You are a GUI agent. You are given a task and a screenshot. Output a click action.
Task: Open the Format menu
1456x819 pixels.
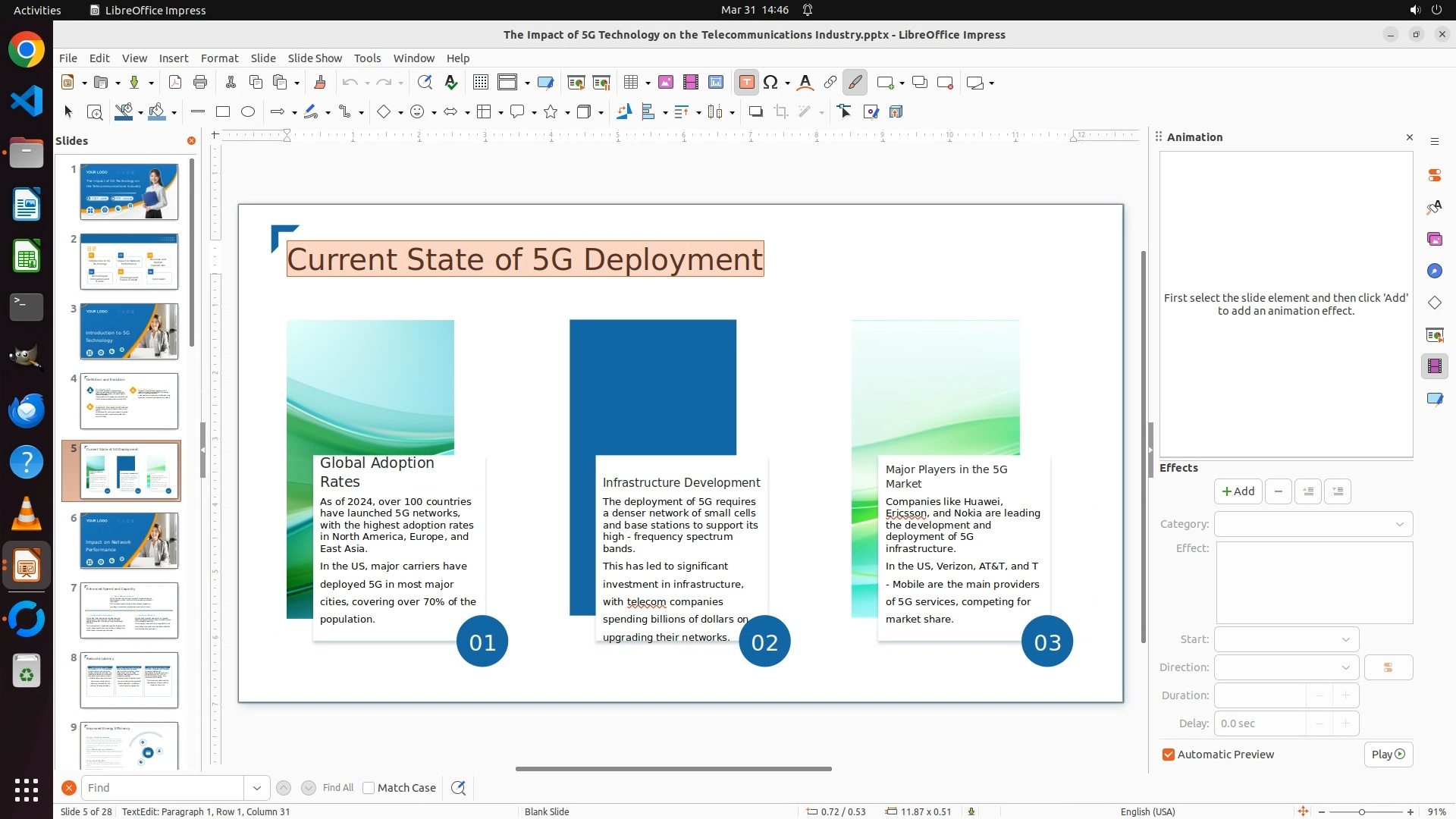tap(219, 58)
